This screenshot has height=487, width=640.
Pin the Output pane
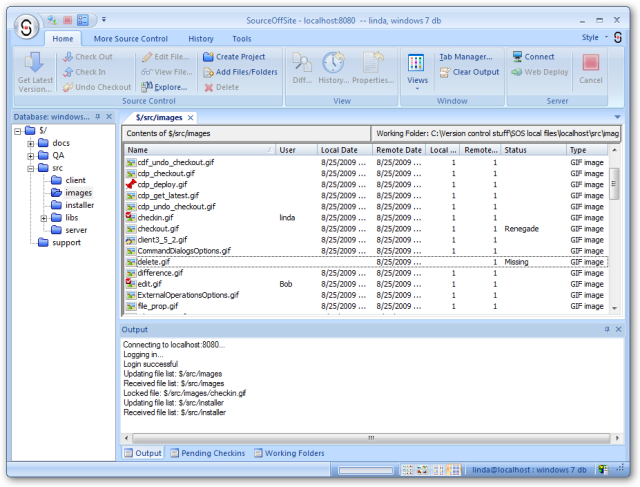[x=607, y=329]
